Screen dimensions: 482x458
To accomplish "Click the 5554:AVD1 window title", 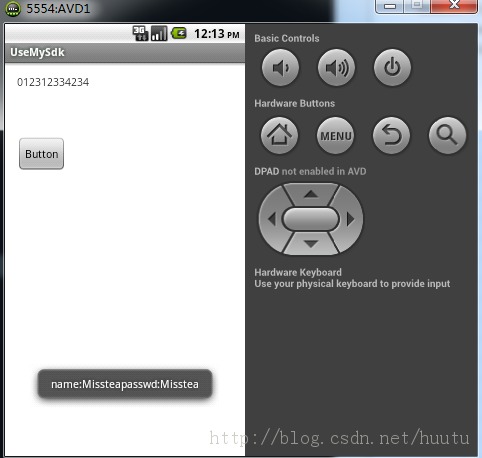I will pyautogui.click(x=58, y=9).
